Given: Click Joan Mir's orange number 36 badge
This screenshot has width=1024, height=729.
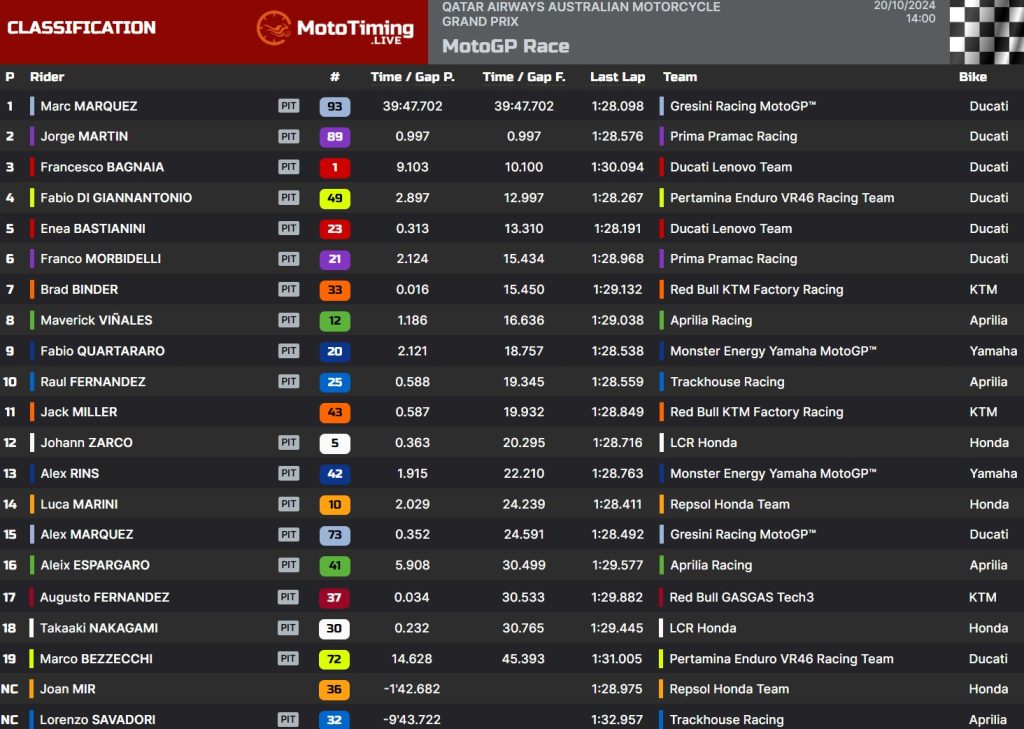Looking at the screenshot, I should [335, 689].
